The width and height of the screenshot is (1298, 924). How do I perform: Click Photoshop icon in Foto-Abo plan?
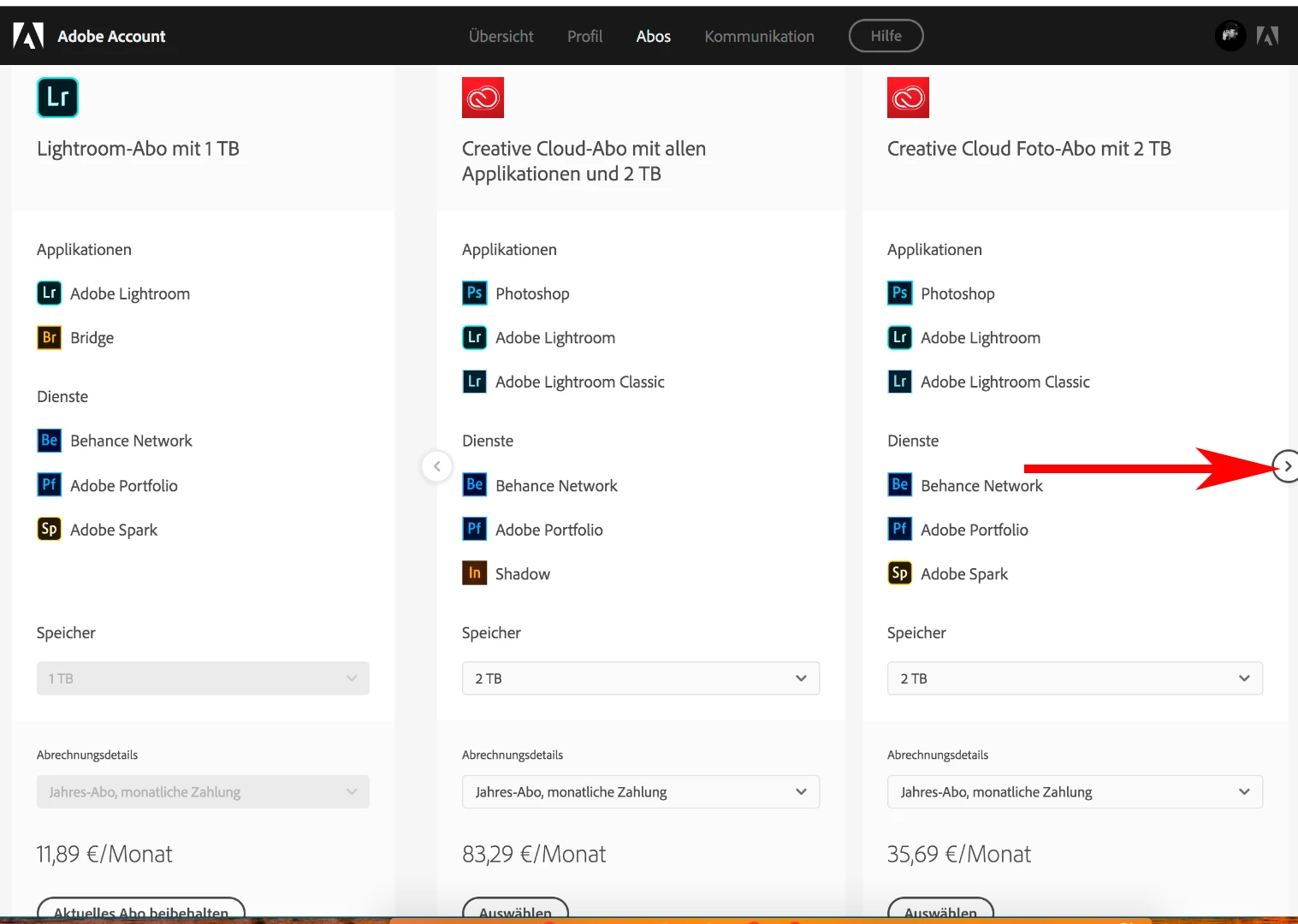[900, 293]
